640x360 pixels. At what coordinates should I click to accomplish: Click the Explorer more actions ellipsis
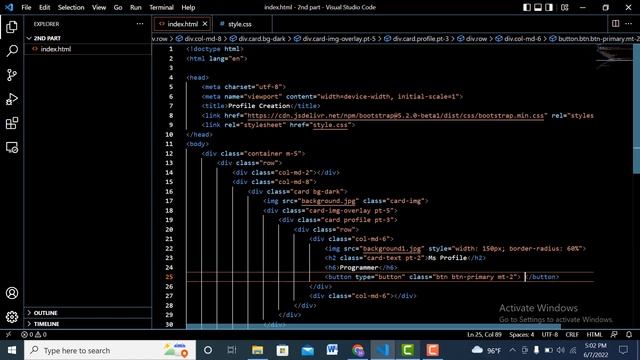click(140, 24)
